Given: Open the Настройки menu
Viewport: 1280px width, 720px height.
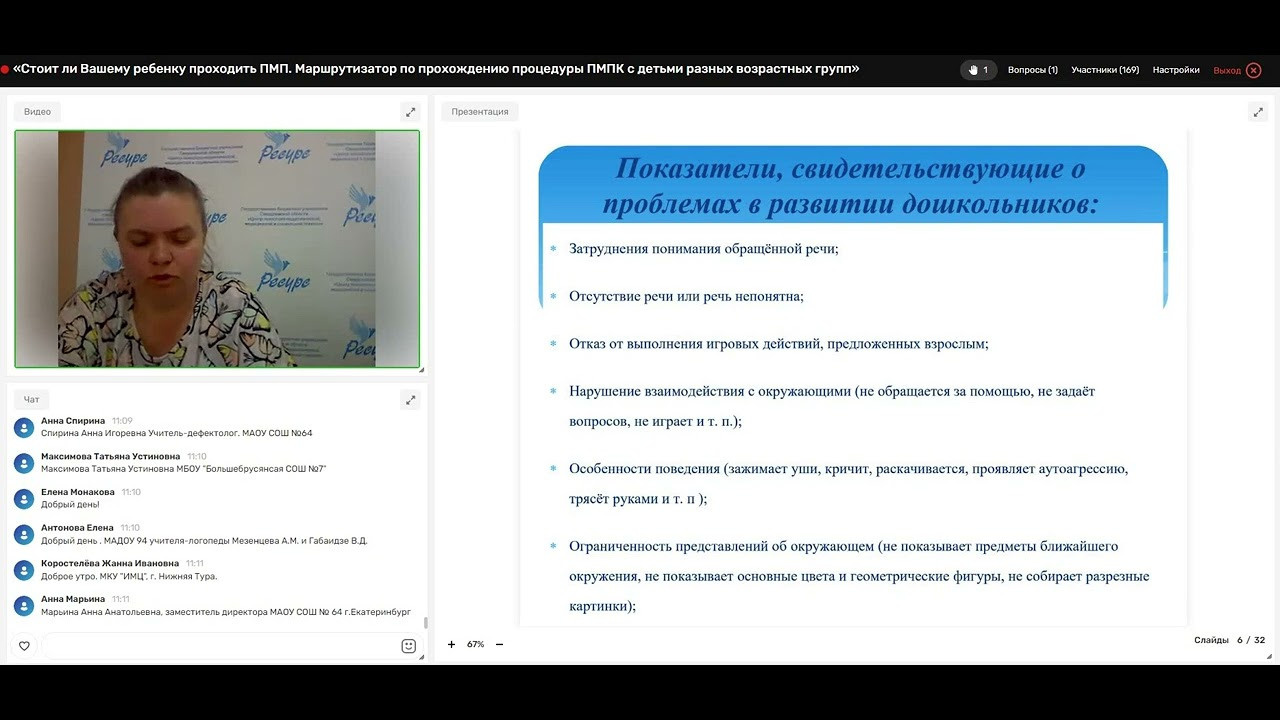Looking at the screenshot, I should tap(1175, 70).
